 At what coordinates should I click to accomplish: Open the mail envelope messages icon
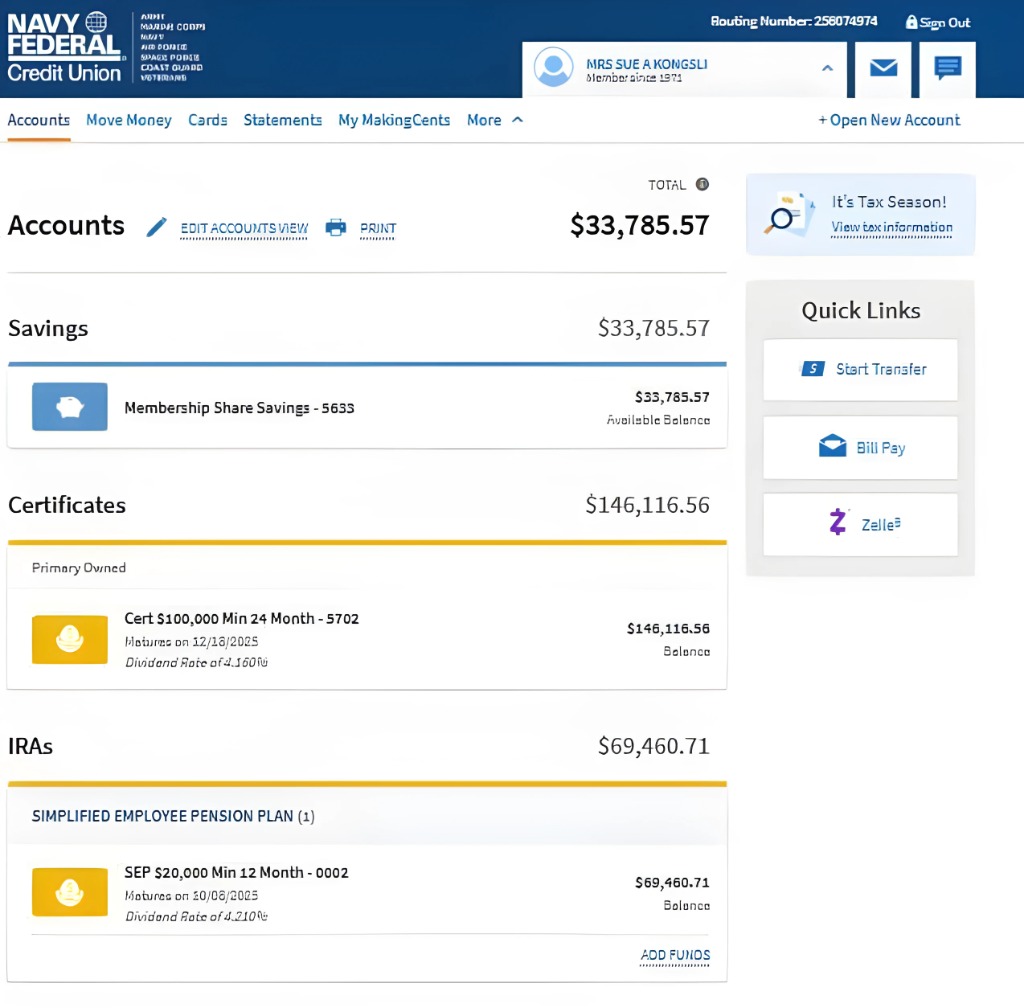[883, 67]
